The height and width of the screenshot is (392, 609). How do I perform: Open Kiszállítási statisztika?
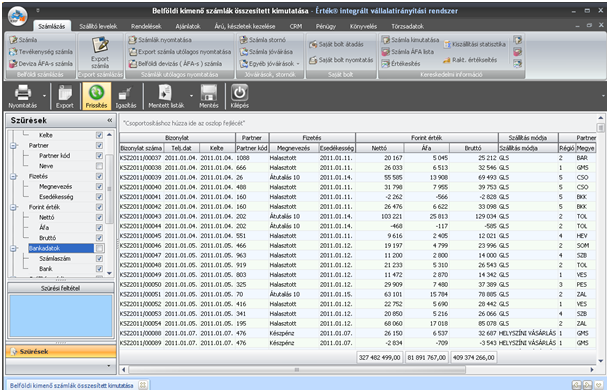475,44
